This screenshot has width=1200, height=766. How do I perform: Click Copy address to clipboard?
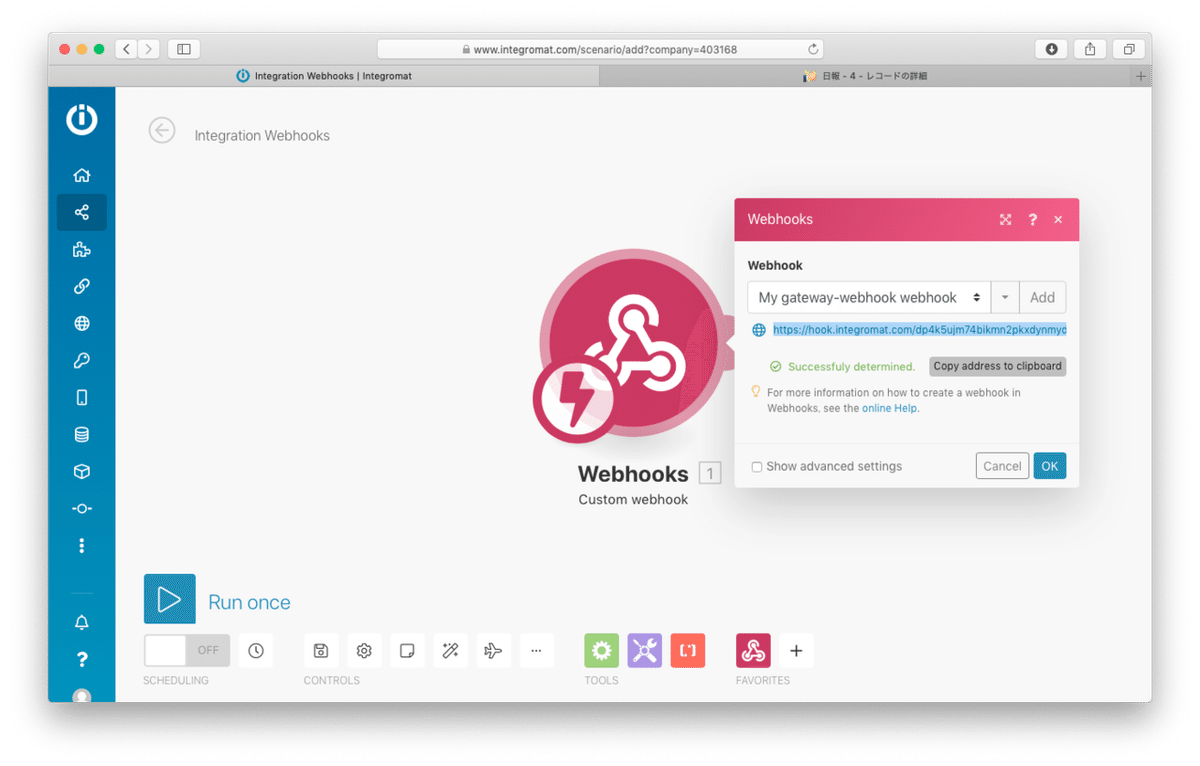[997, 366]
